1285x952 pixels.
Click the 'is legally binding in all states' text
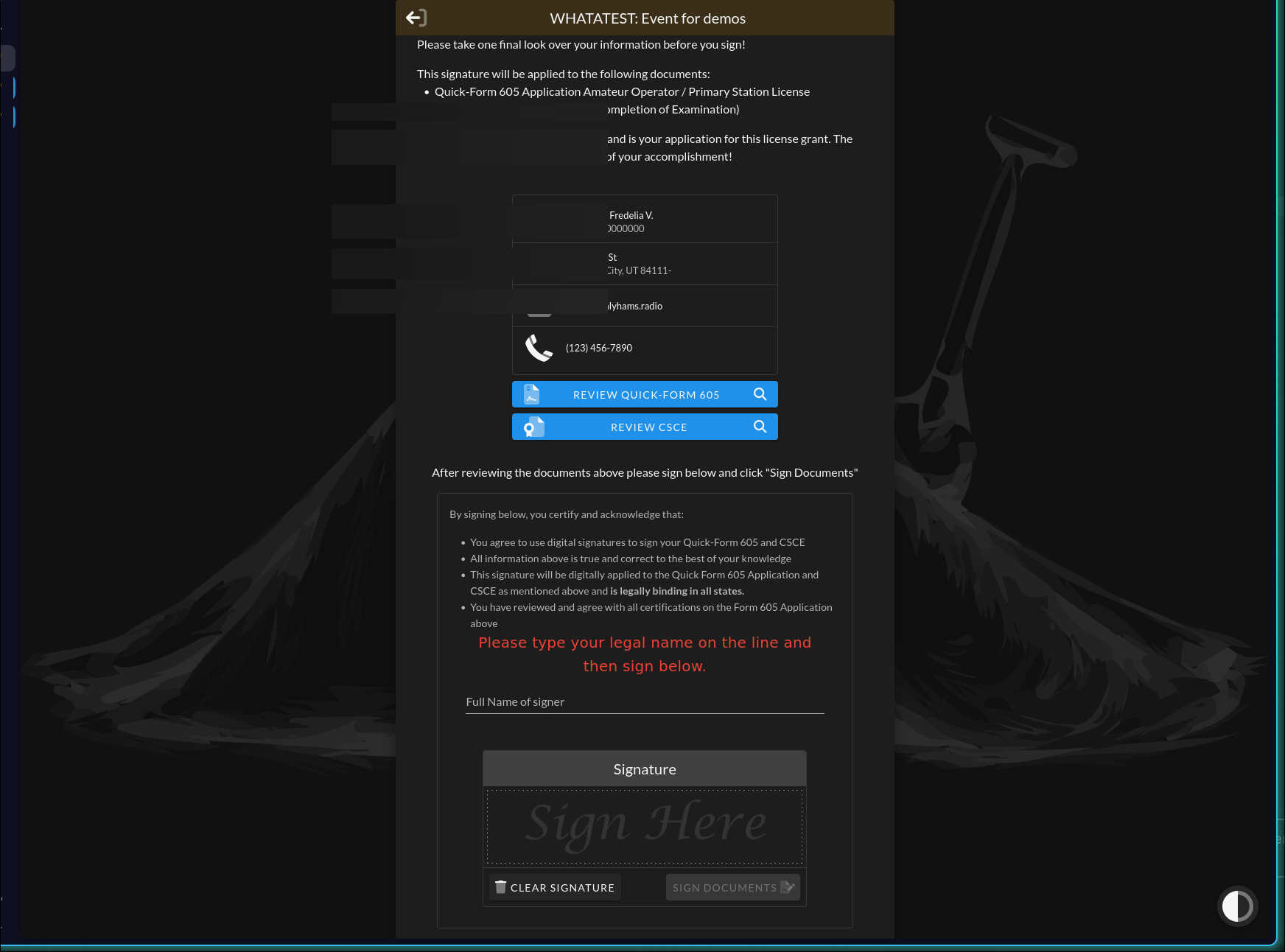(677, 591)
